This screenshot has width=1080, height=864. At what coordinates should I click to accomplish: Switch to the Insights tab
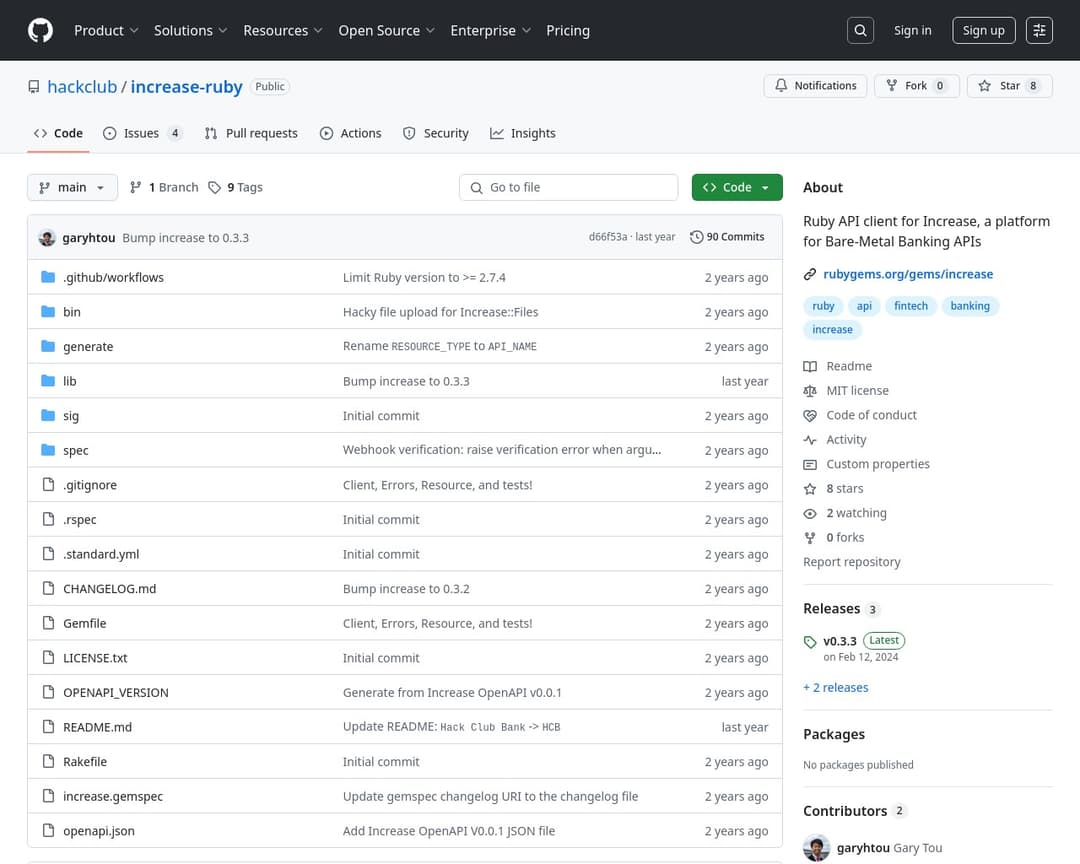coord(523,134)
